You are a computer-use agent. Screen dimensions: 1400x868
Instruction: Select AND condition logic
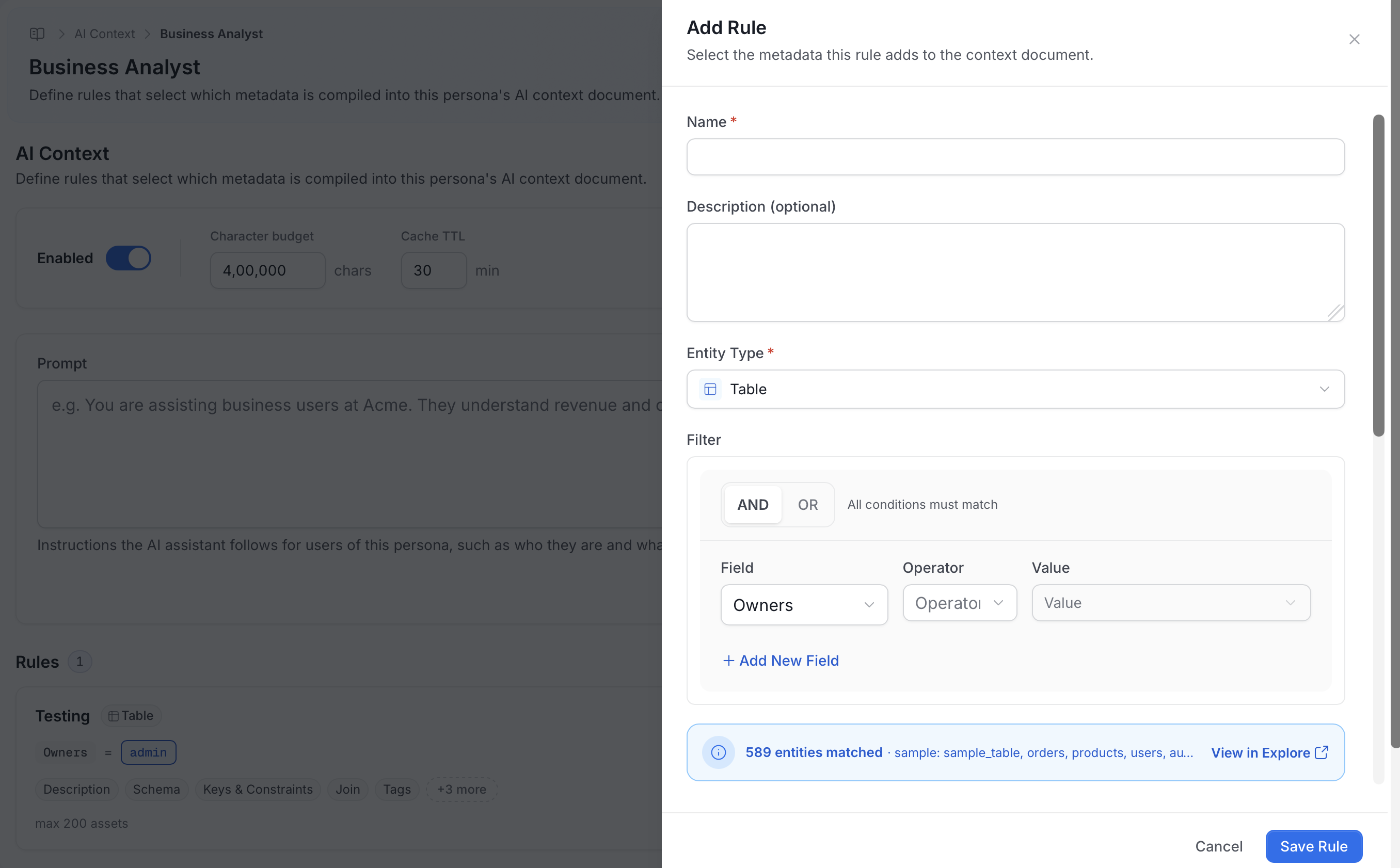[x=753, y=505]
